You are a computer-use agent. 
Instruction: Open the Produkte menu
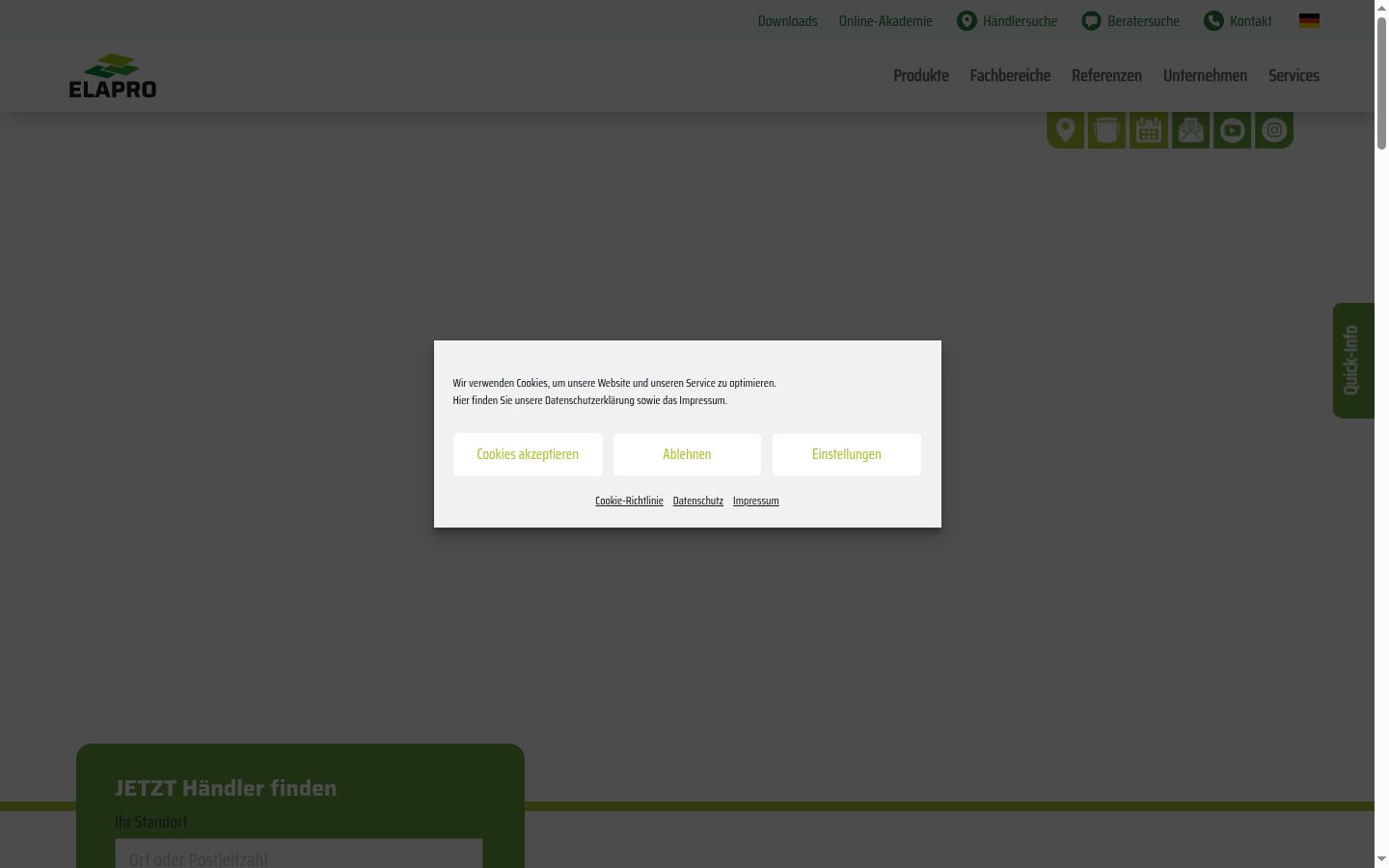(x=921, y=75)
